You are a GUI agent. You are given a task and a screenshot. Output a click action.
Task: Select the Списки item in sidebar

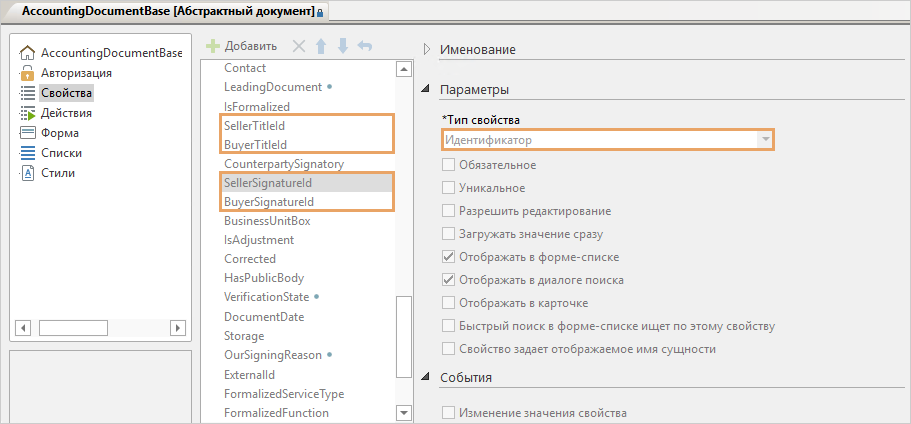coord(61,153)
